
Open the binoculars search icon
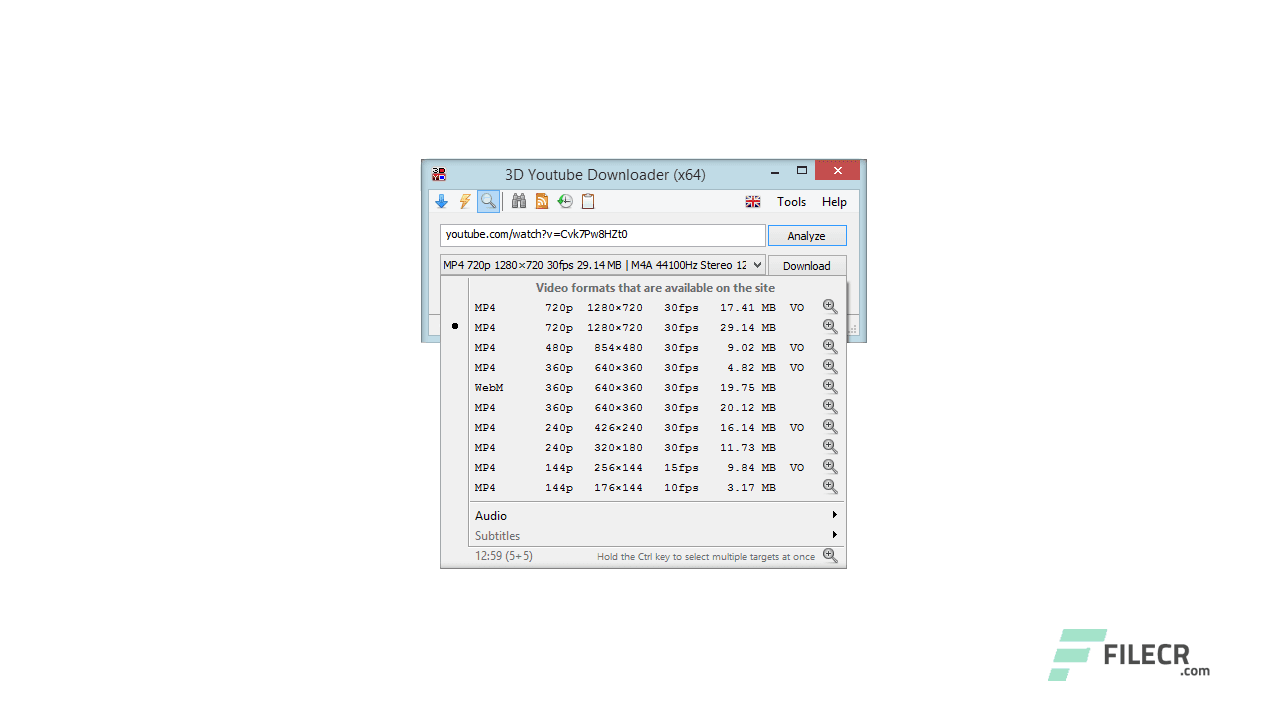click(x=518, y=201)
